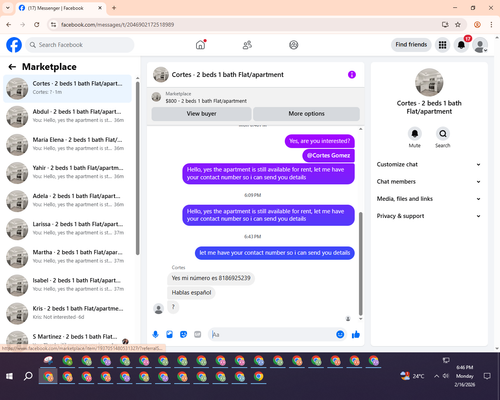Screen dimensions: 500x400
Task: Open the Windows notification center
Action: [x=487, y=376]
